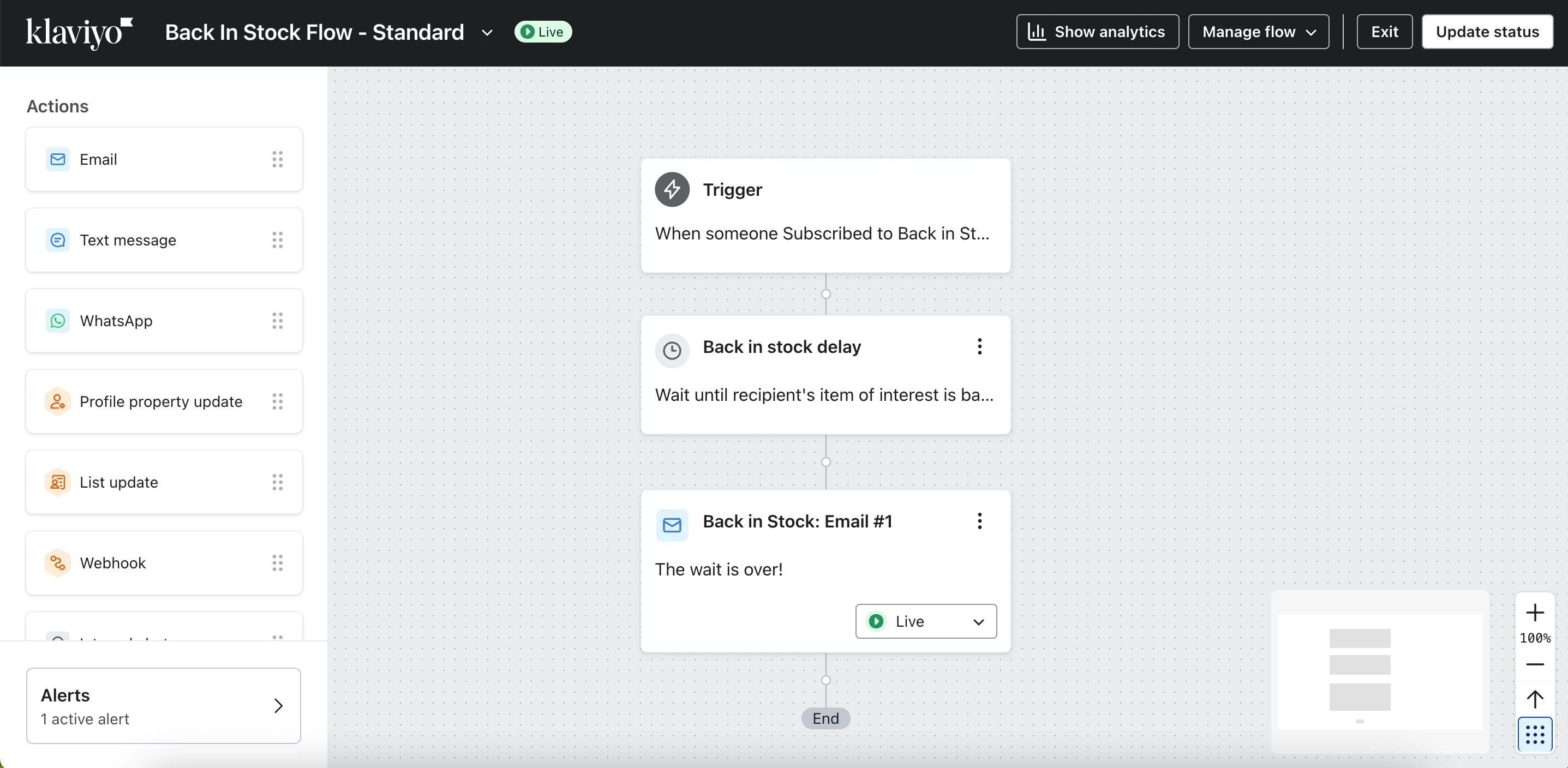Screen dimensions: 1568x768
Task: Click the Email action drag handle
Action: pyautogui.click(x=278, y=159)
